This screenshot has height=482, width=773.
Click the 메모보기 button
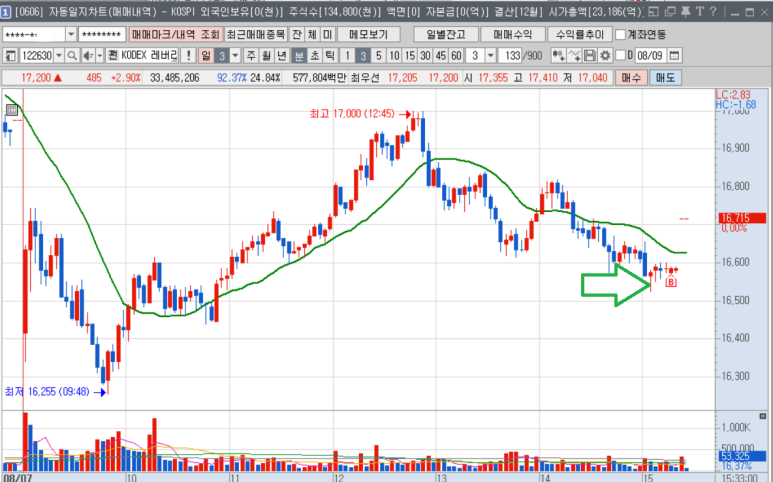[x=369, y=34]
